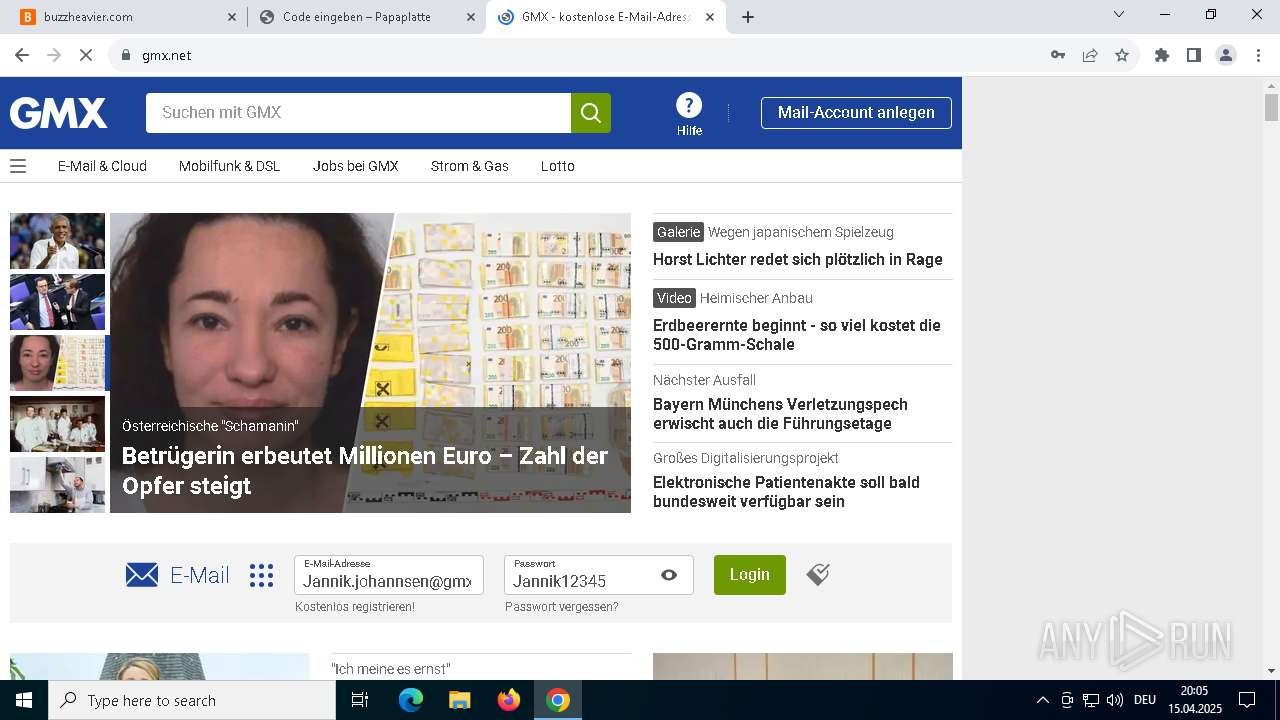The height and width of the screenshot is (720, 1280).
Task: Open the Chrome profile avatar
Action: click(x=1226, y=55)
